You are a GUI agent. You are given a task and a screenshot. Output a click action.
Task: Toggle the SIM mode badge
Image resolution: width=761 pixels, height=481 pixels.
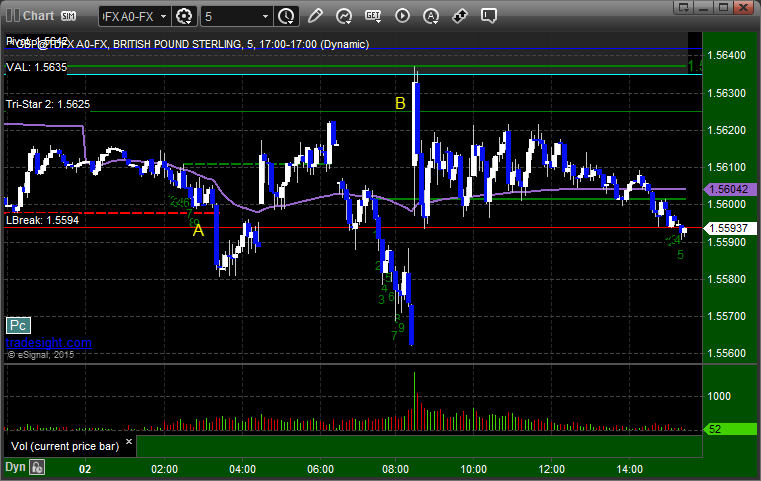(68, 16)
